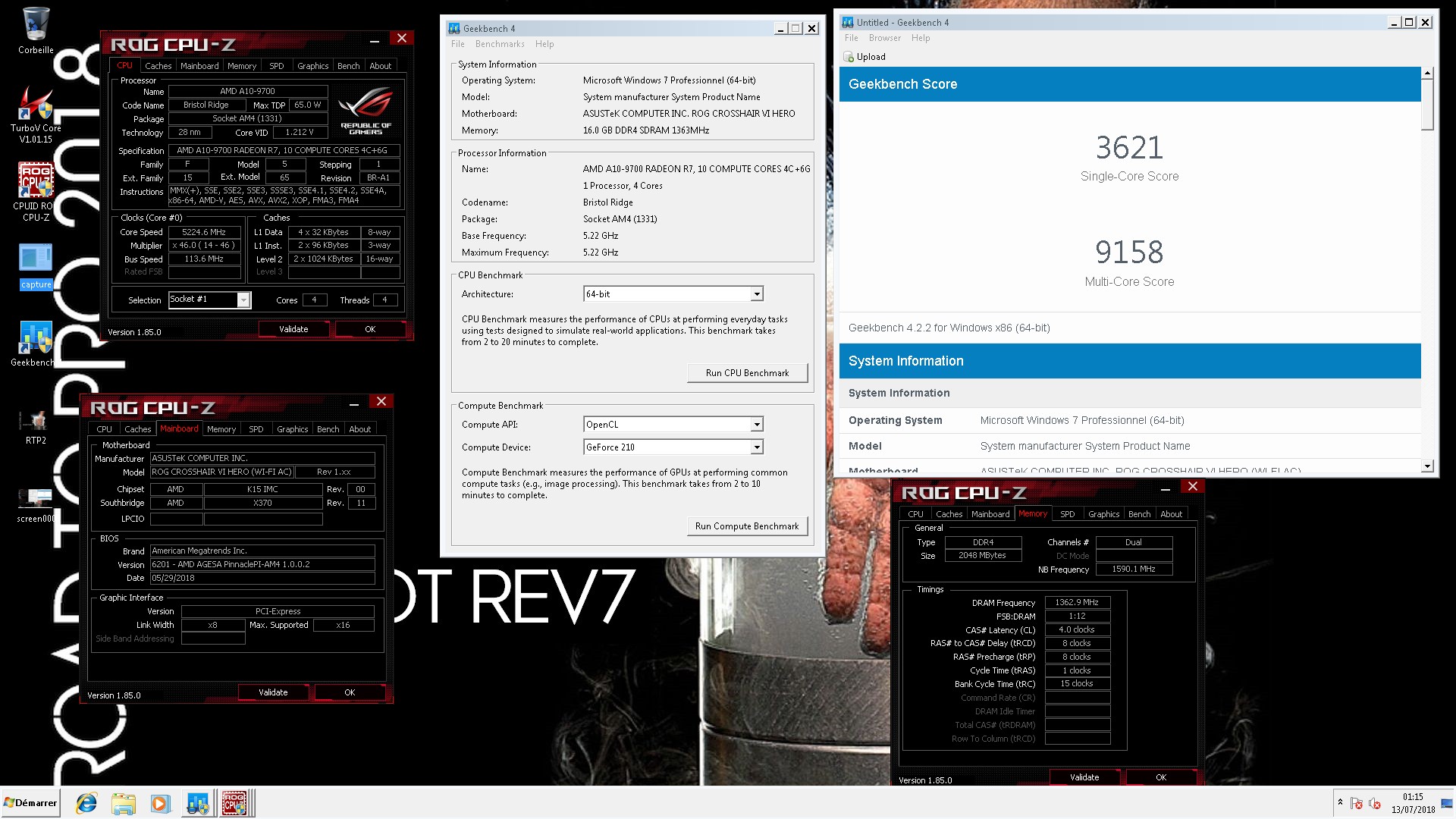Open RTP2 desktop shortcut
The height and width of the screenshot is (819, 1456).
(x=36, y=427)
